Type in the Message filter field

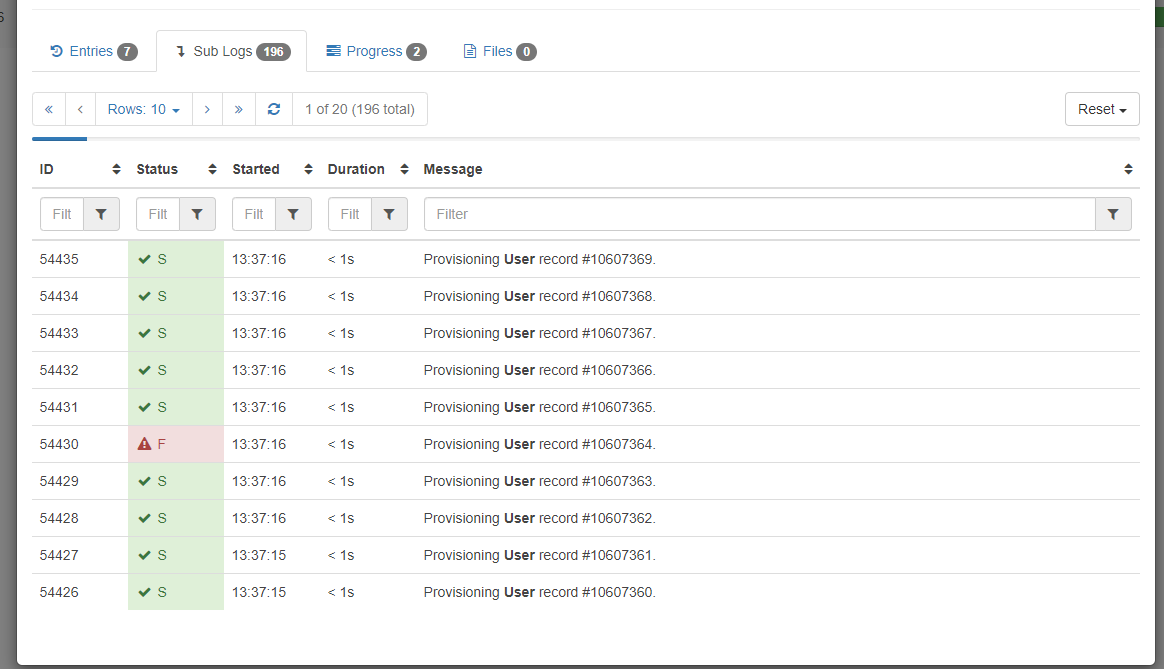point(700,213)
